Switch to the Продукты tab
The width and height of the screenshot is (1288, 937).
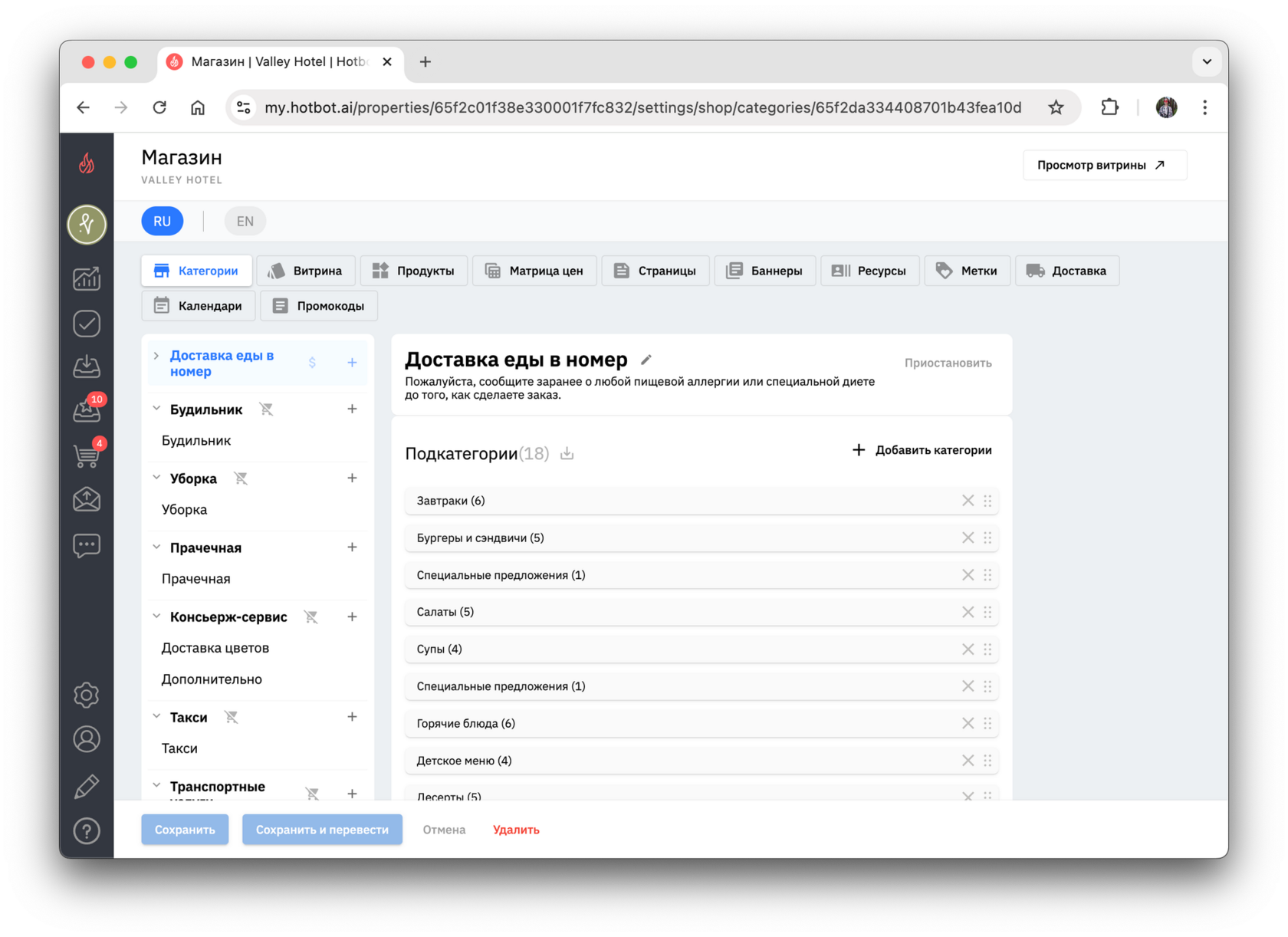pyautogui.click(x=413, y=271)
